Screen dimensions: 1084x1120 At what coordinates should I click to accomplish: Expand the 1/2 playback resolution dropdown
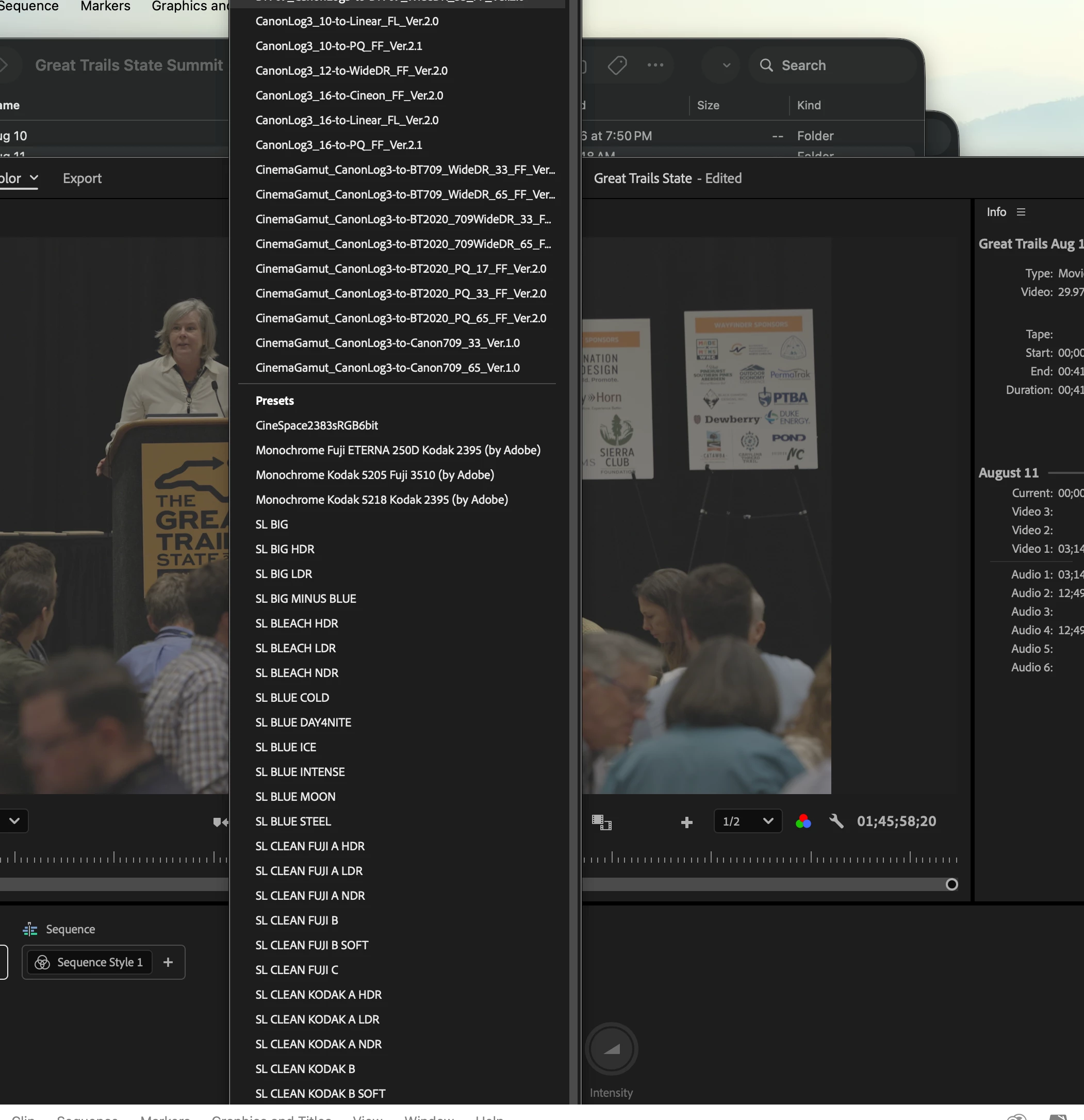747,821
